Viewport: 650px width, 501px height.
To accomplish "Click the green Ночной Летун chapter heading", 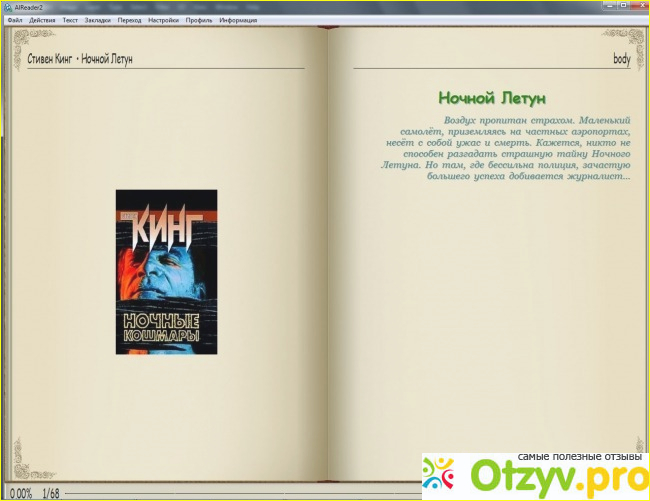I will [x=491, y=98].
